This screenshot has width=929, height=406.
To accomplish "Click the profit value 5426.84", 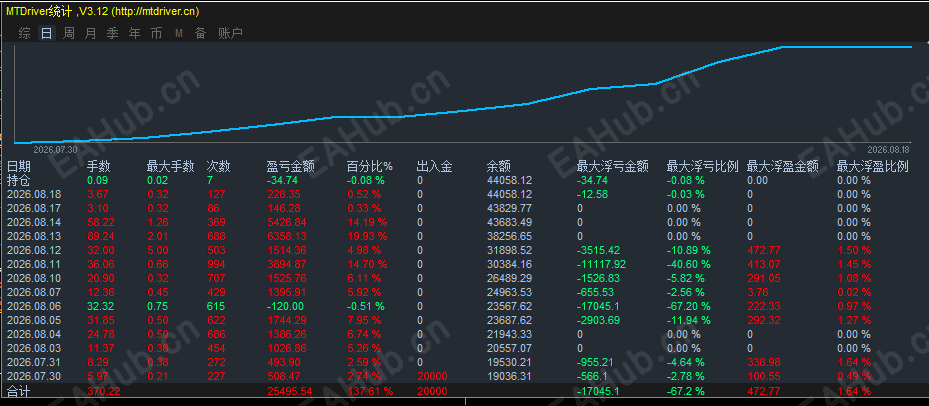I will click(x=287, y=222).
